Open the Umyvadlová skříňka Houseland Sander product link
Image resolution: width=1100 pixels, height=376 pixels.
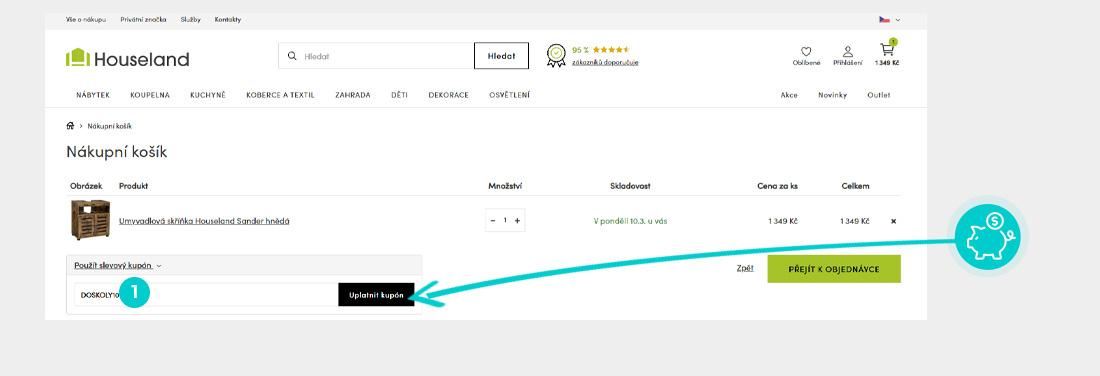[x=204, y=221]
